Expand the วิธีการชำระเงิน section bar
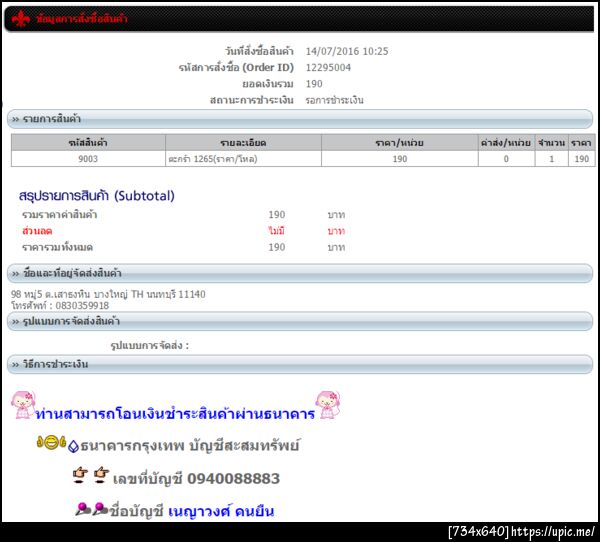This screenshot has width=600, height=542. tap(300, 364)
